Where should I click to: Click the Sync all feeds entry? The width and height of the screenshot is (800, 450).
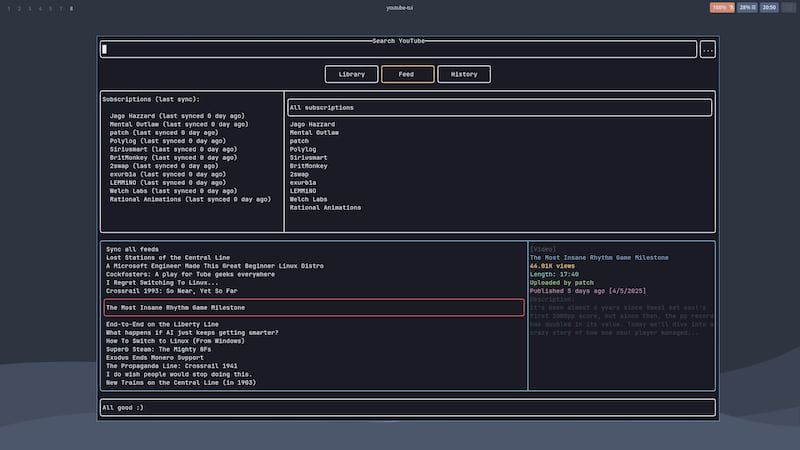coord(132,249)
